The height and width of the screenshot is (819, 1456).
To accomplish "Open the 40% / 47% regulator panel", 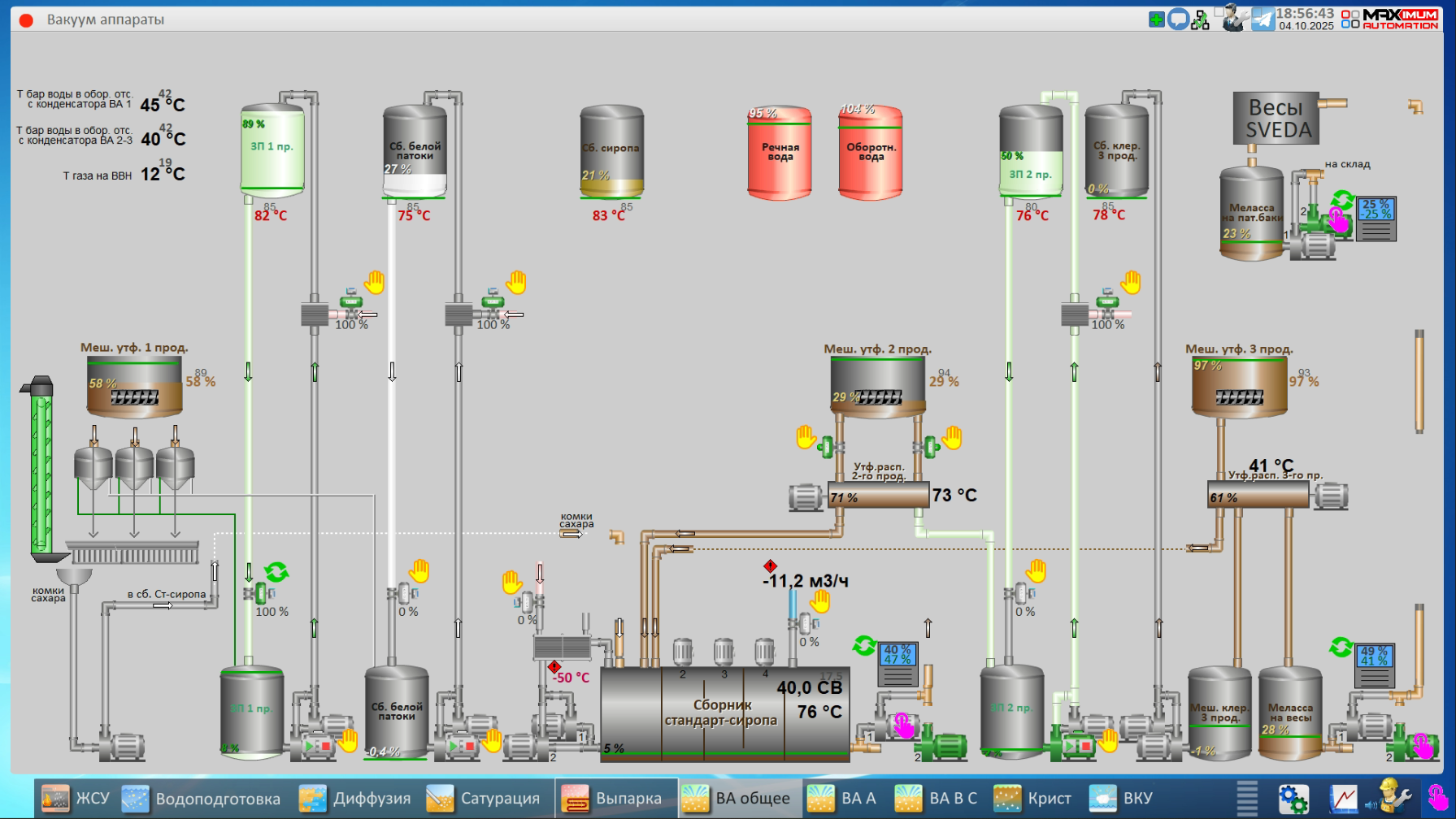I will pyautogui.click(x=898, y=664).
